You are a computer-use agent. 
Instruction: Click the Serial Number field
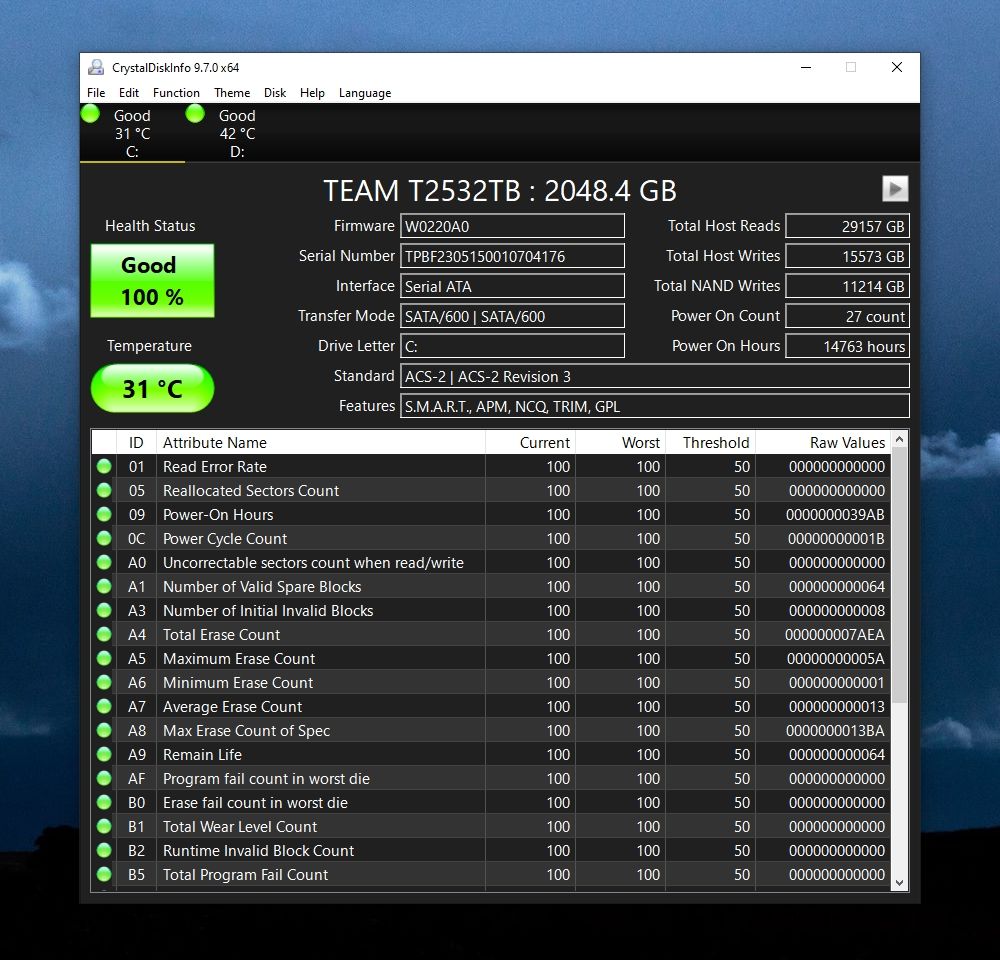coord(512,256)
